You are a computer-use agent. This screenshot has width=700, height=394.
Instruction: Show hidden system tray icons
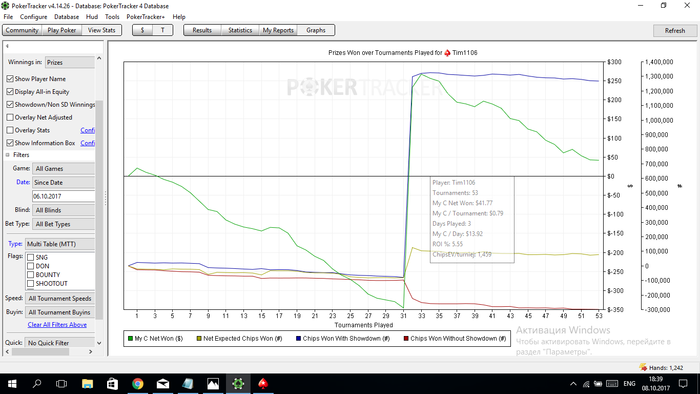pyautogui.click(x=573, y=384)
